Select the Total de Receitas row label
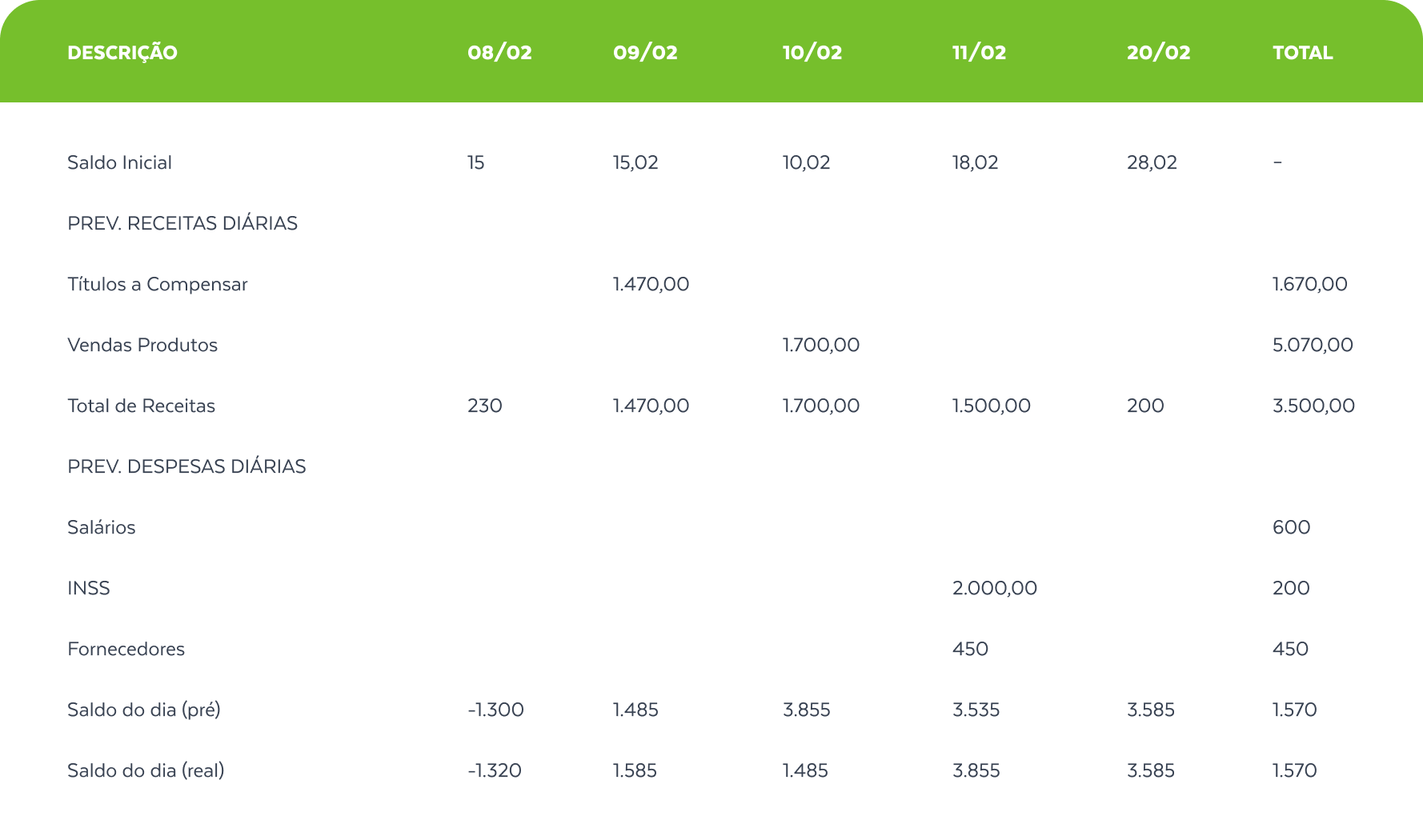Viewport: 1423px width, 840px height. (141, 406)
